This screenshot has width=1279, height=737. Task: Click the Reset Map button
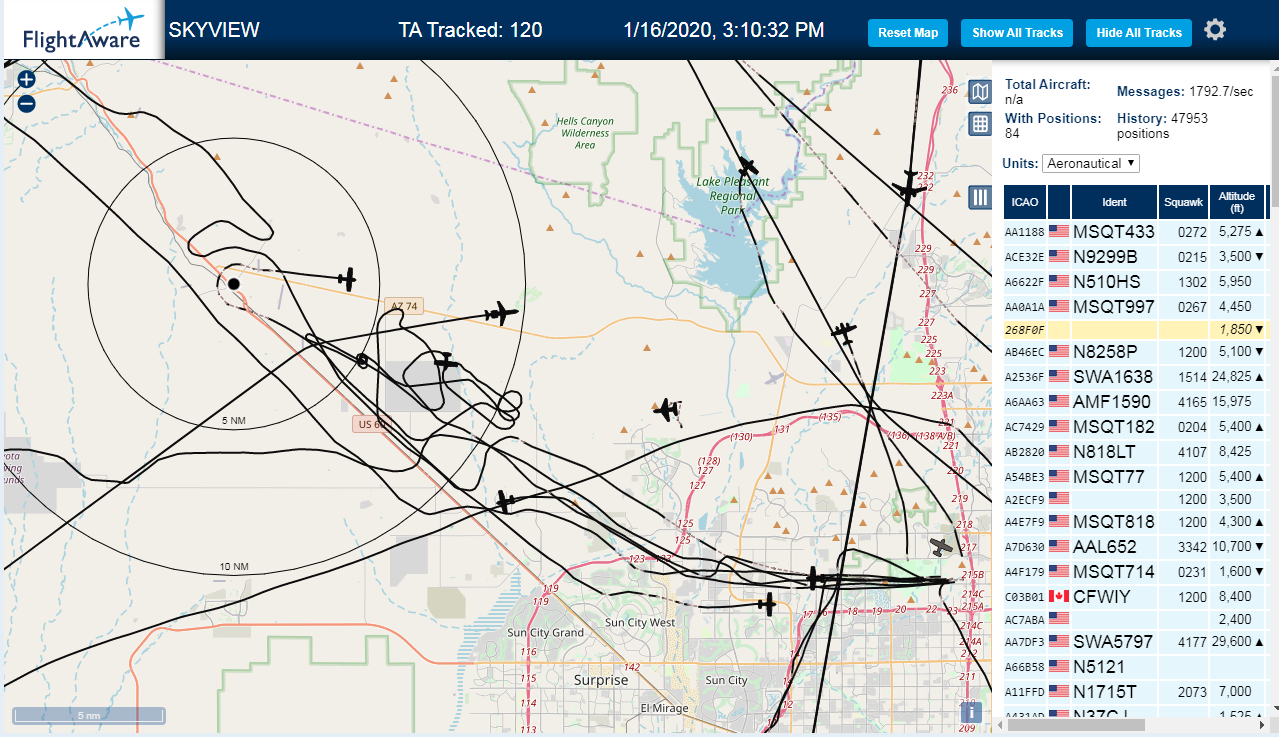coord(908,33)
